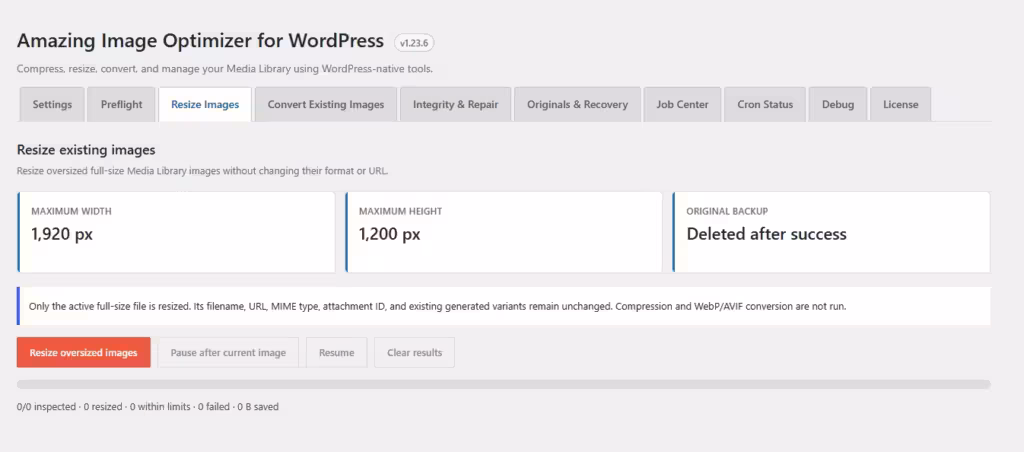Click the MAXIMUM WIDTH label
This screenshot has height=452, width=1024.
(71, 212)
